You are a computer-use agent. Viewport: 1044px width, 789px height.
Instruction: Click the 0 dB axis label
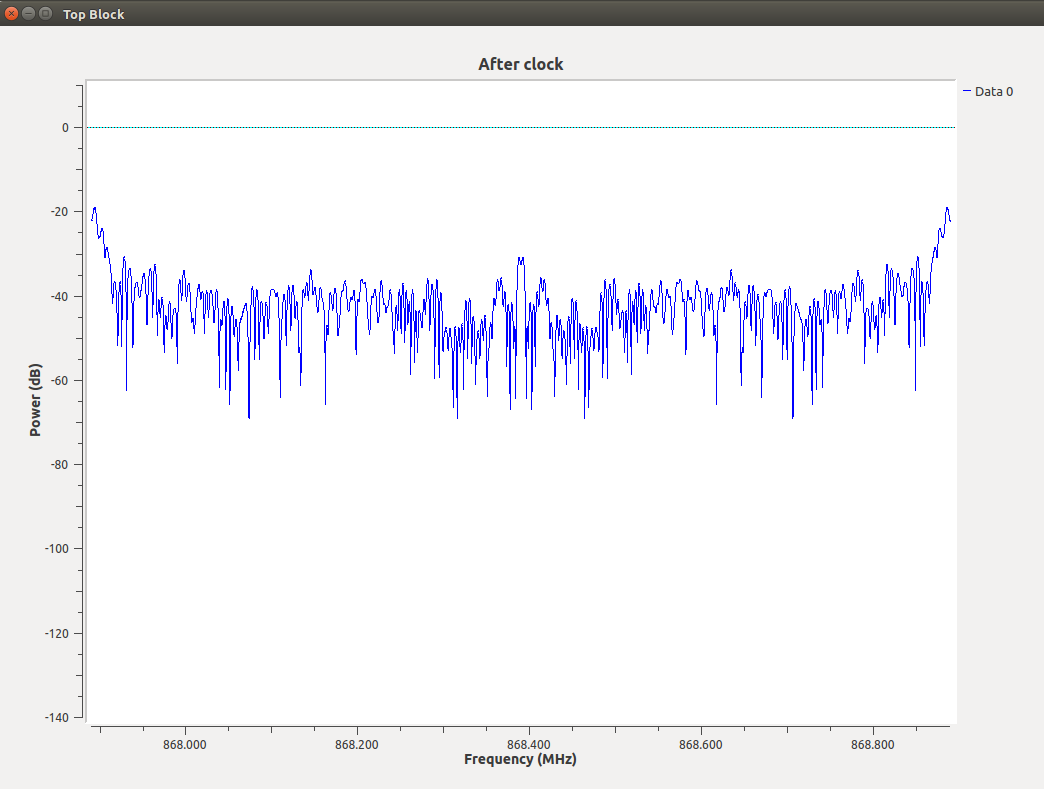pos(65,128)
